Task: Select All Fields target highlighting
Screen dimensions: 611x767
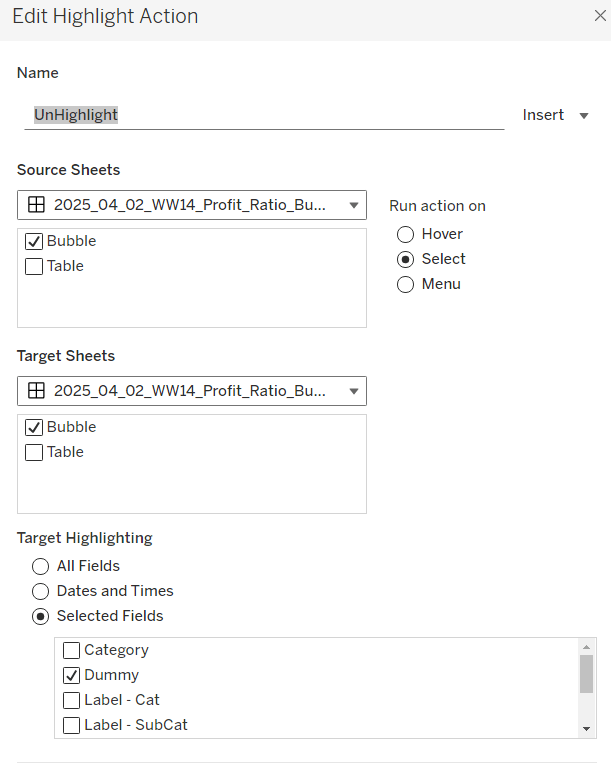Action: coord(41,566)
